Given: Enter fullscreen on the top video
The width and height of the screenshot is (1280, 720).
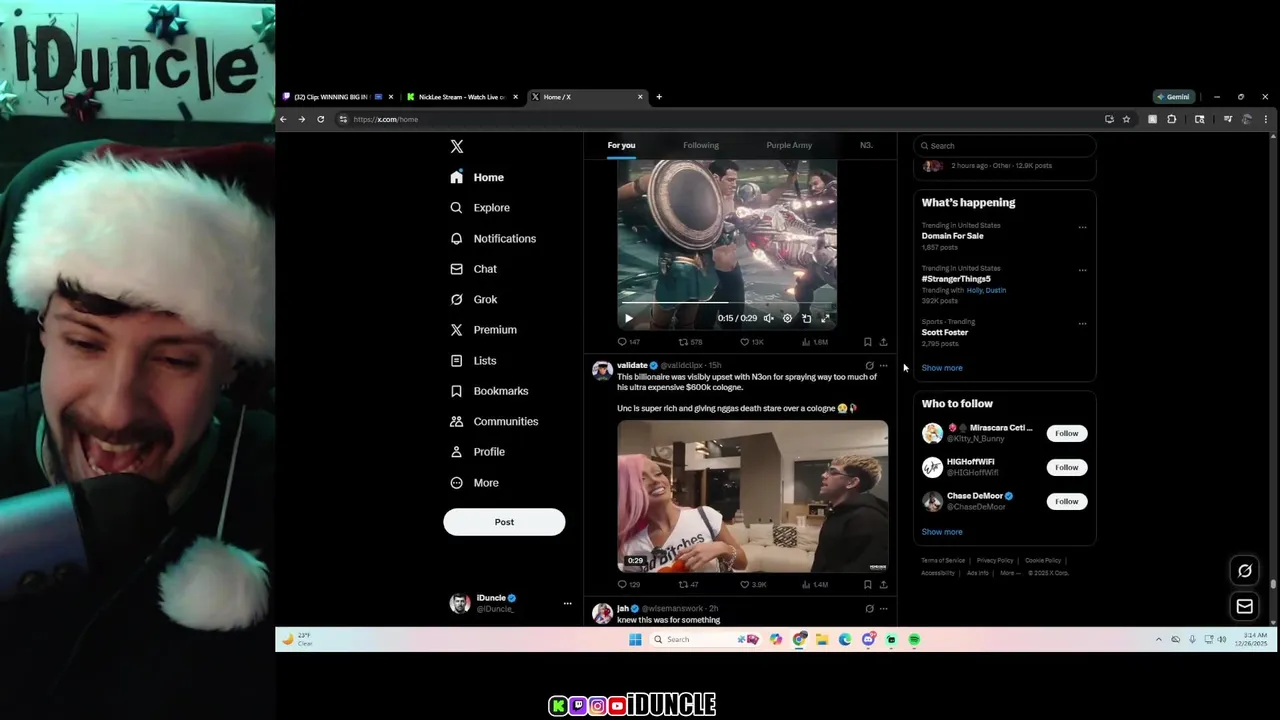Looking at the screenshot, I should tap(825, 318).
